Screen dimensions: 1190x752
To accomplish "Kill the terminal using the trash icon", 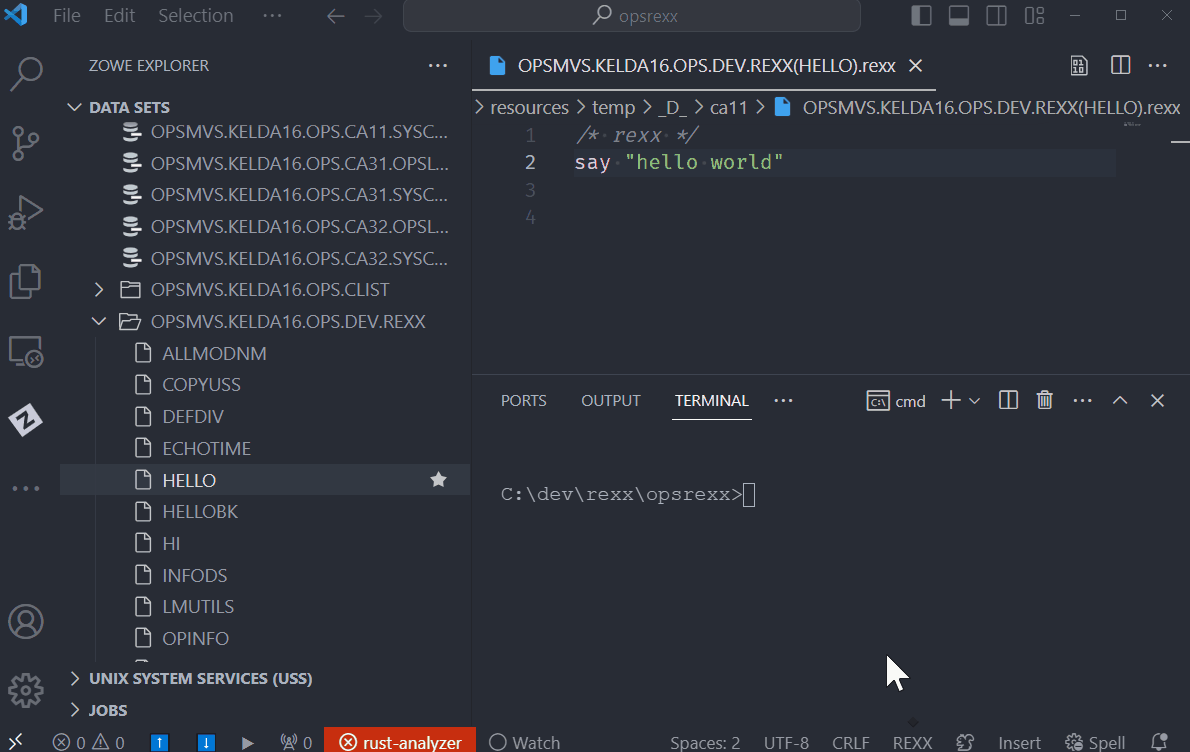I will point(1044,399).
